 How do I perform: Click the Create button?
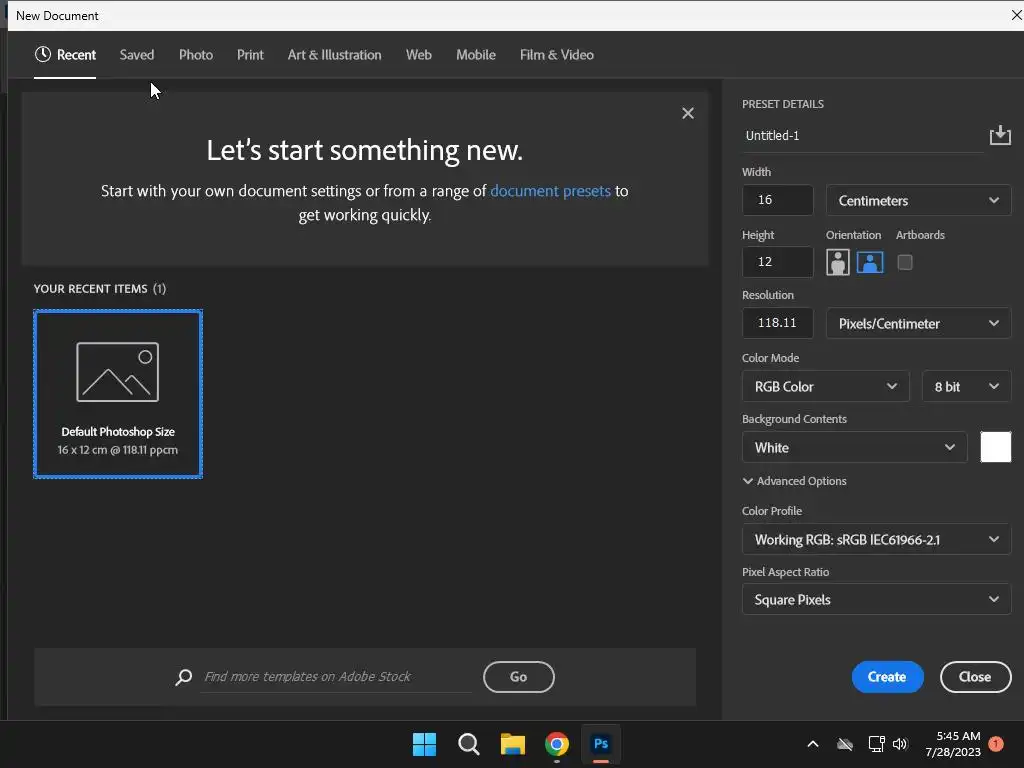(887, 677)
